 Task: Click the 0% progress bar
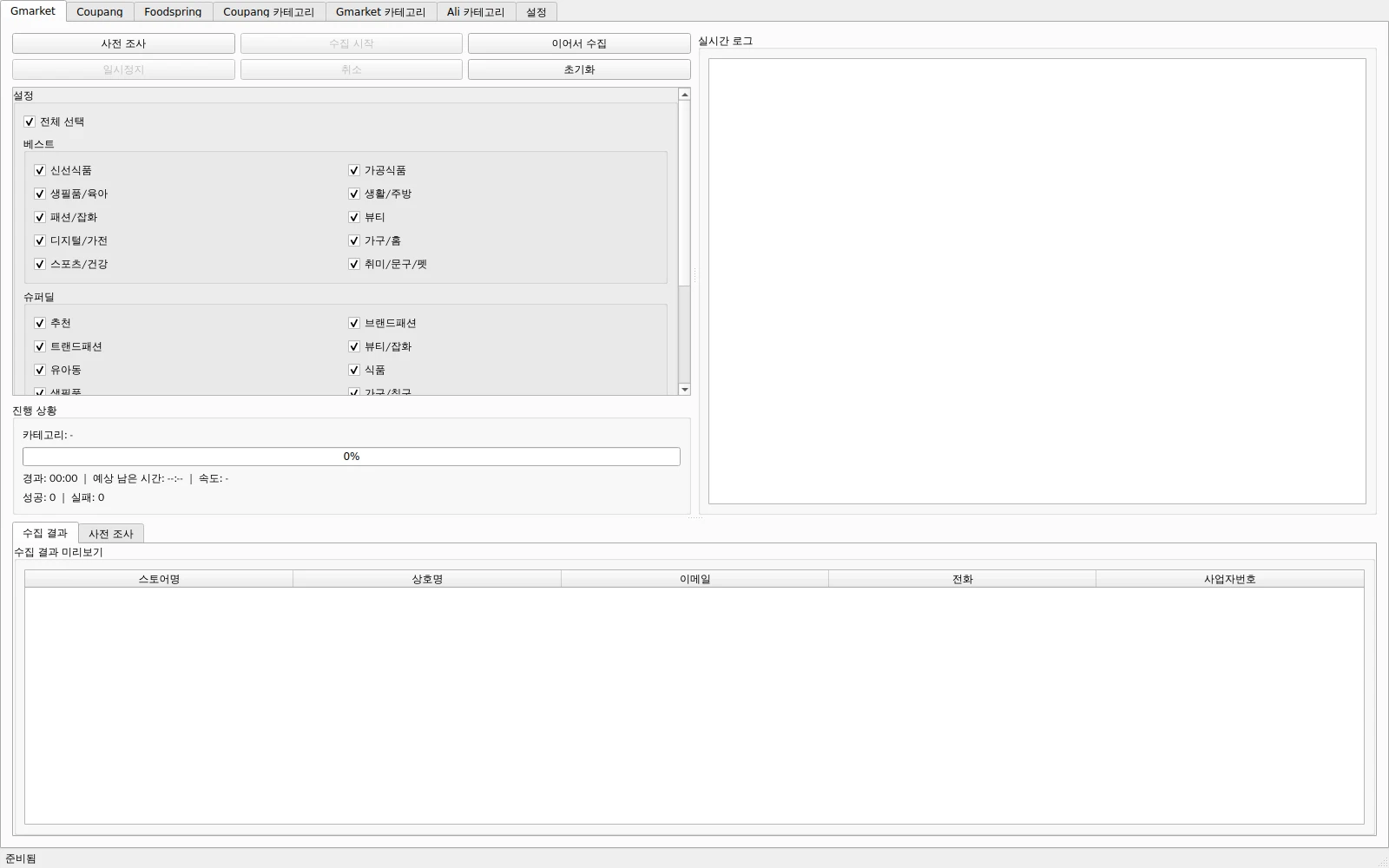click(x=352, y=457)
